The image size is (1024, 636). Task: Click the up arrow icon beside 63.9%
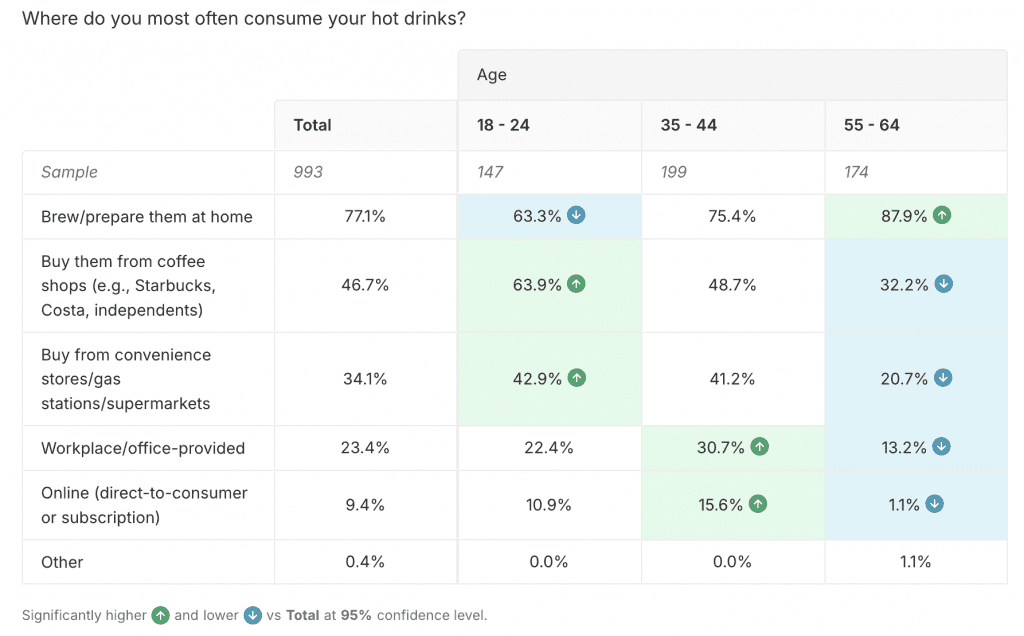[576, 285]
